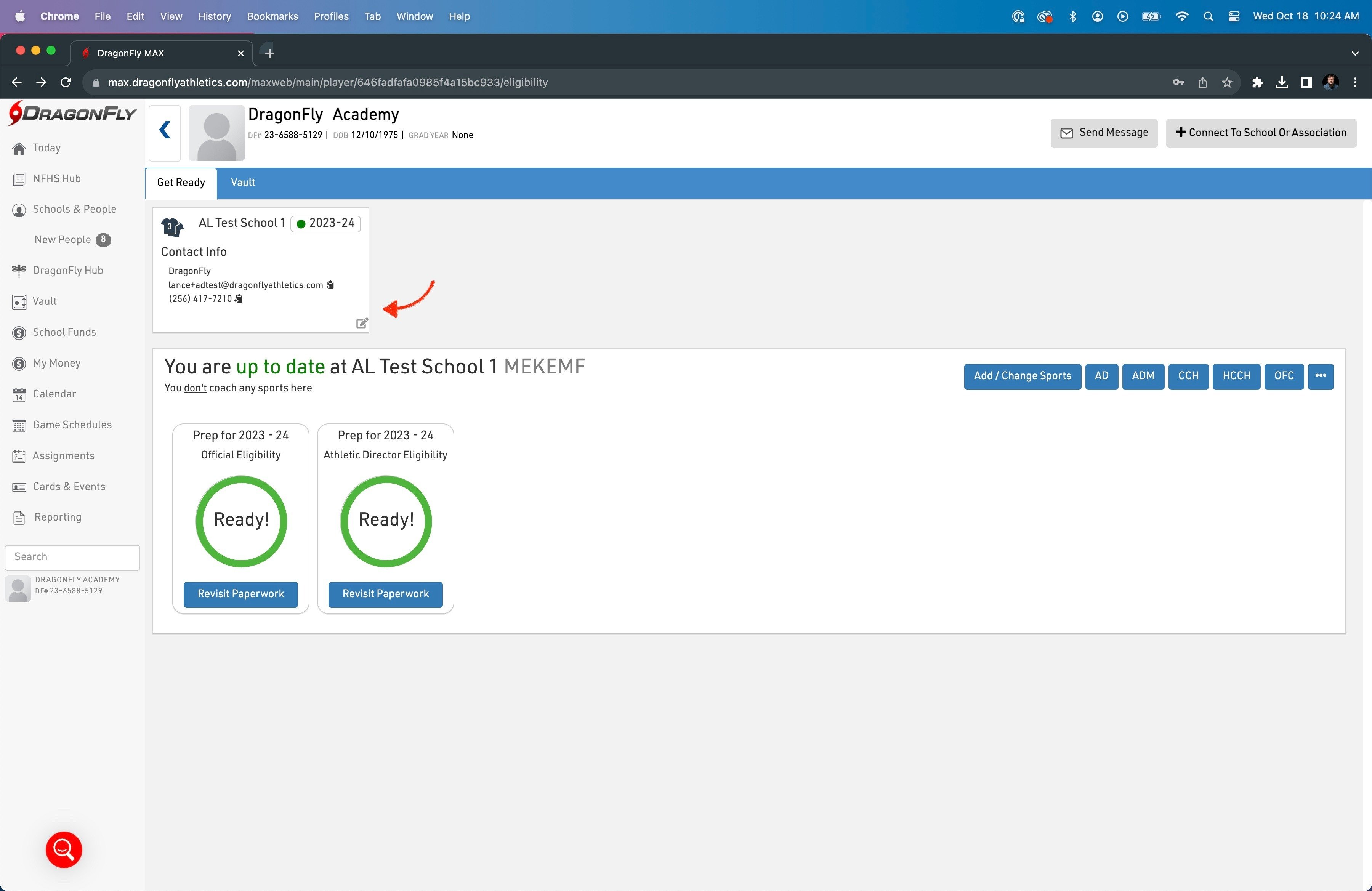
Task: Click Revisit Paperwork under Official Eligibility
Action: (x=240, y=594)
